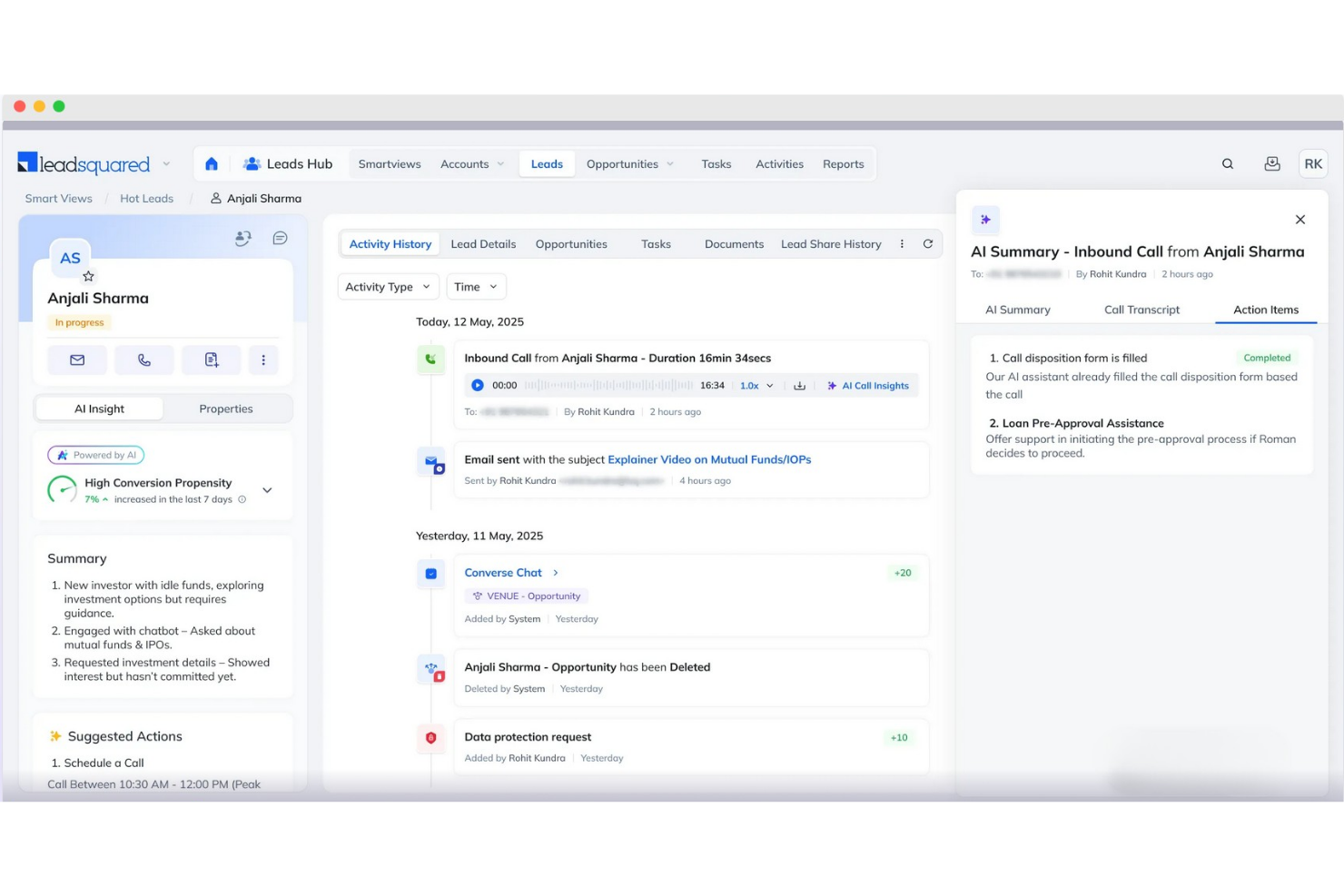Click the change-owner icon above the lead profile
This screenshot has height=896, width=1344.
click(x=242, y=237)
